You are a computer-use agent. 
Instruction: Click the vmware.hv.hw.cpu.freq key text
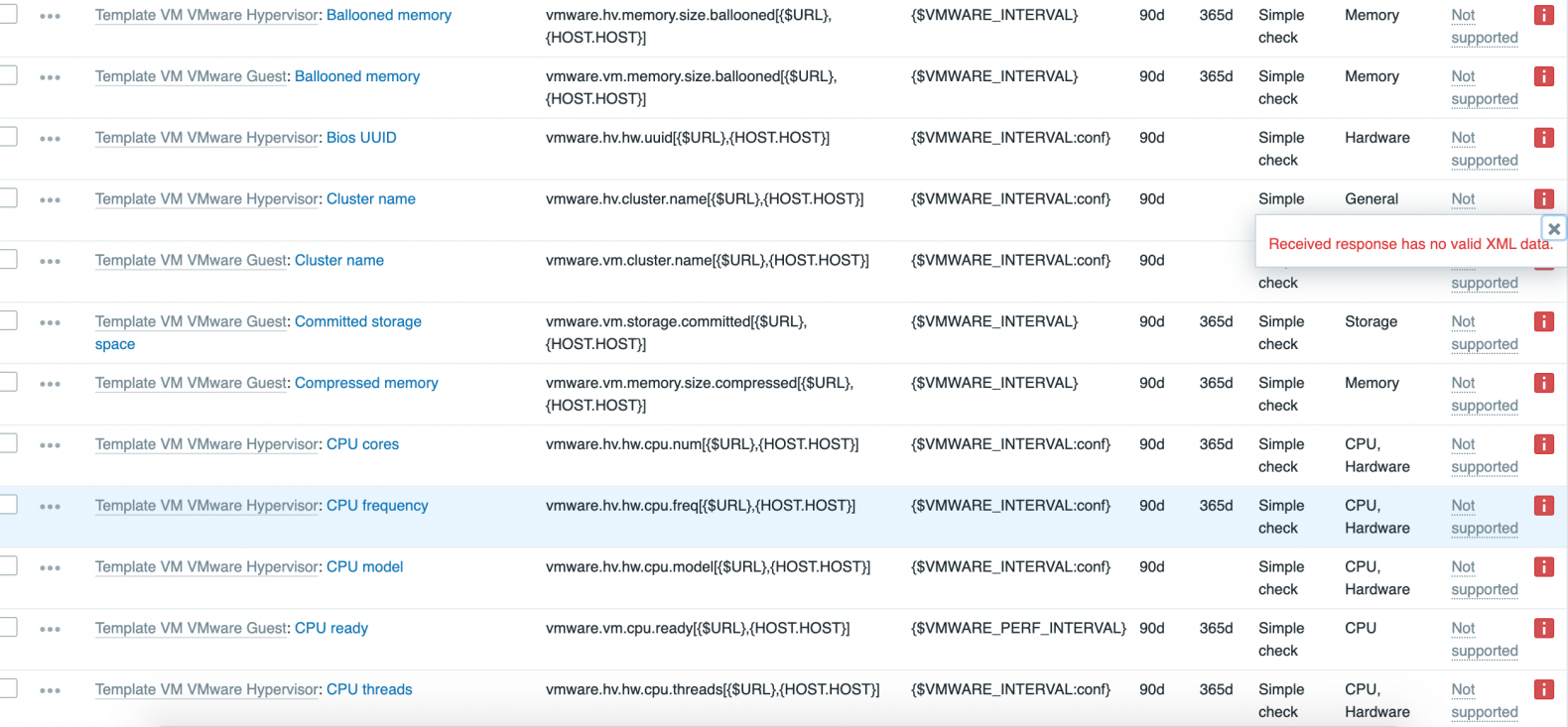701,506
